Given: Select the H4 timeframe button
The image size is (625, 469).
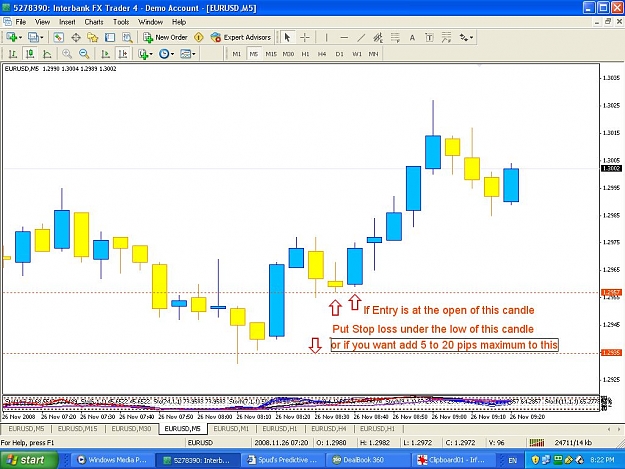Looking at the screenshot, I should tap(322, 54).
